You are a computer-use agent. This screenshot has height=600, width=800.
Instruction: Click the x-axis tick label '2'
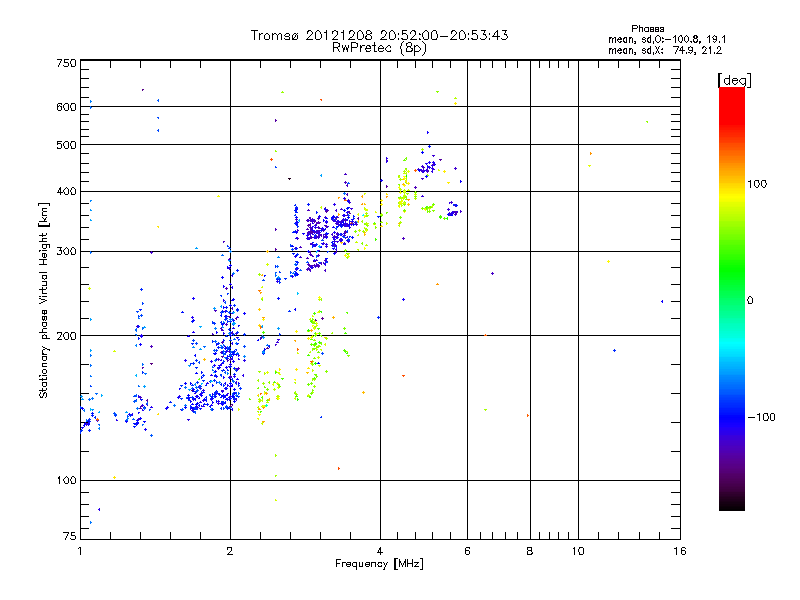pyautogui.click(x=230, y=551)
